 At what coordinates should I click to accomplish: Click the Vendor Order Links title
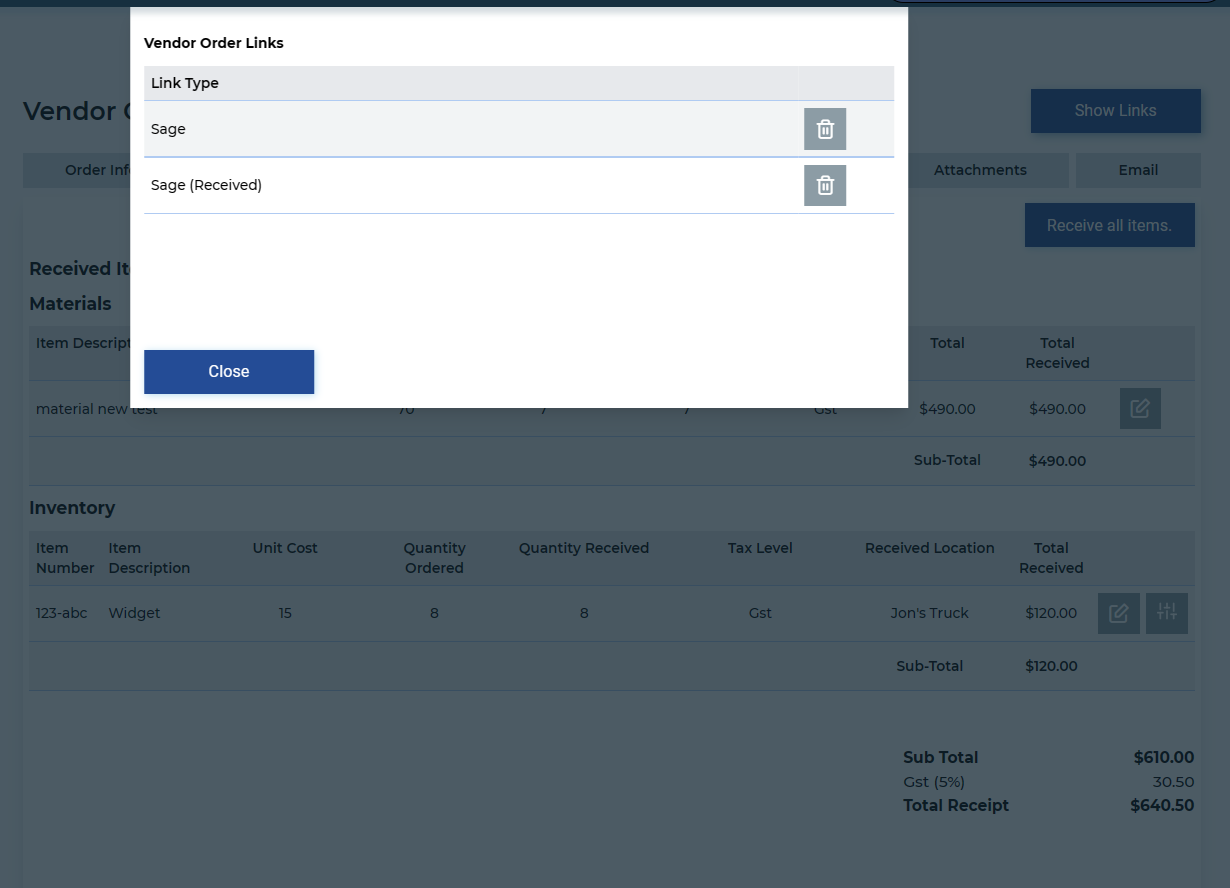[214, 43]
